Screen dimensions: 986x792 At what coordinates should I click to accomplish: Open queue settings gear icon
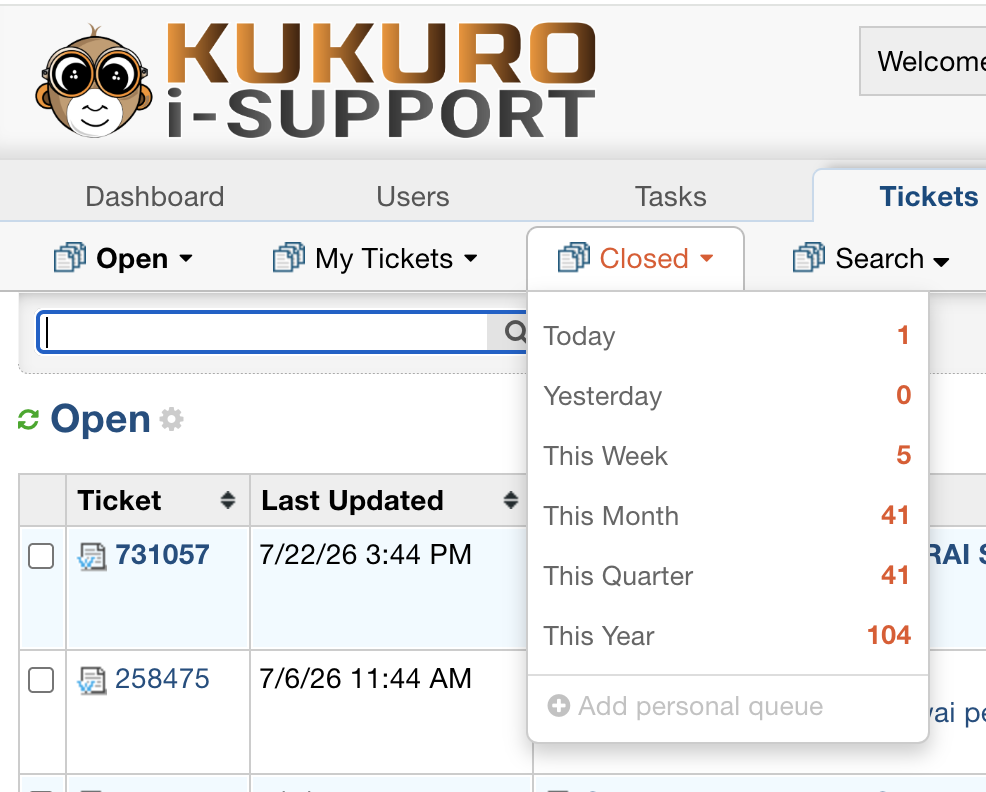pyautogui.click(x=171, y=419)
